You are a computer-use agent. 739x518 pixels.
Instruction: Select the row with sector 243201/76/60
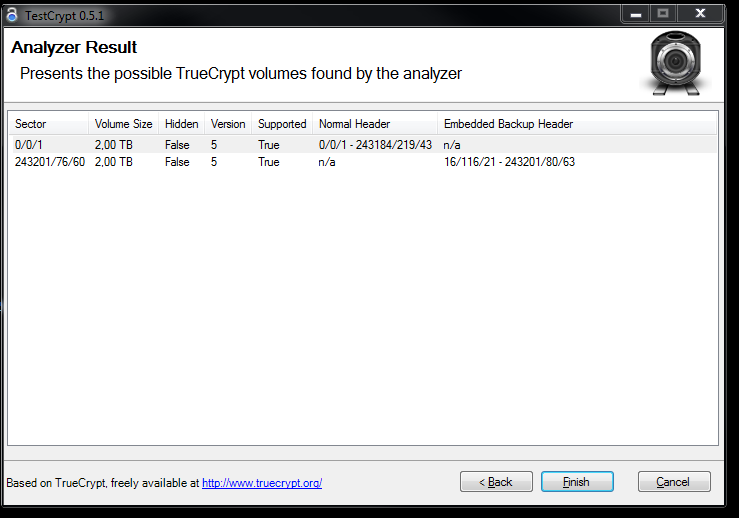point(363,162)
